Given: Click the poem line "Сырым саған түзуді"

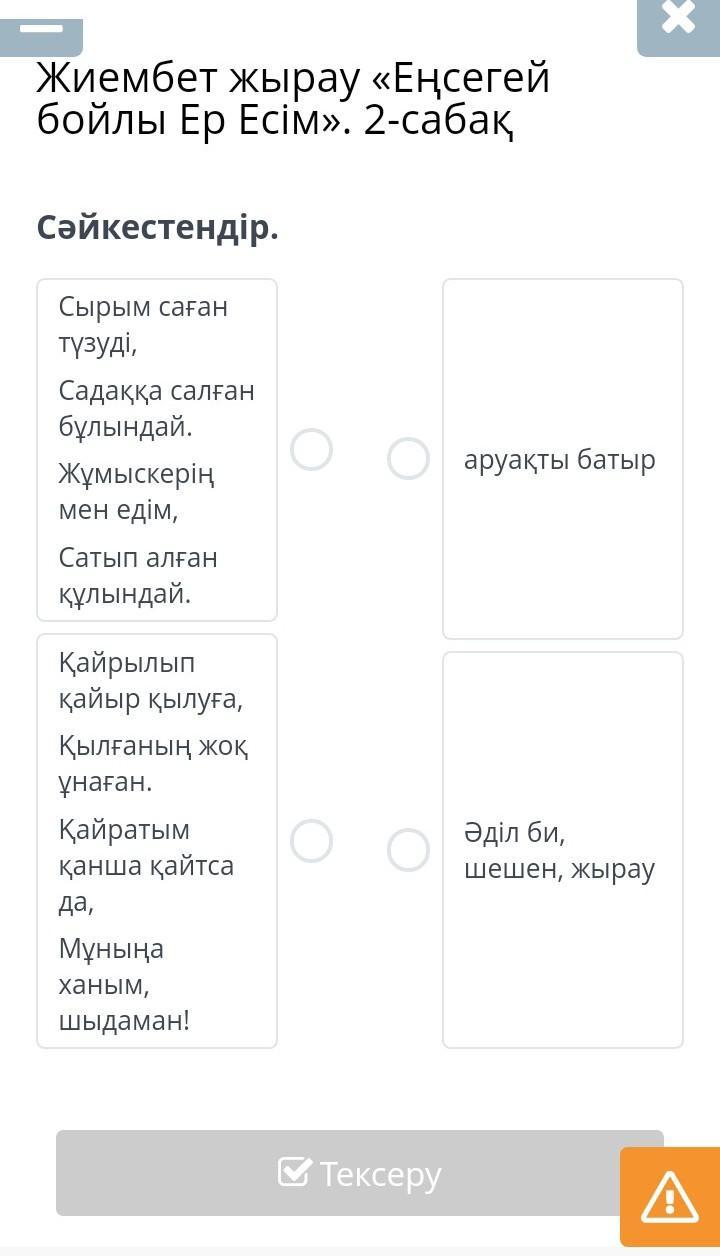Looking at the screenshot, I should click(143, 325).
